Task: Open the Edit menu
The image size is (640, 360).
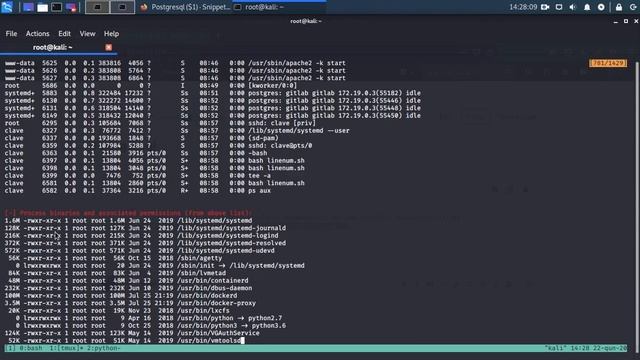Action: tap(64, 34)
